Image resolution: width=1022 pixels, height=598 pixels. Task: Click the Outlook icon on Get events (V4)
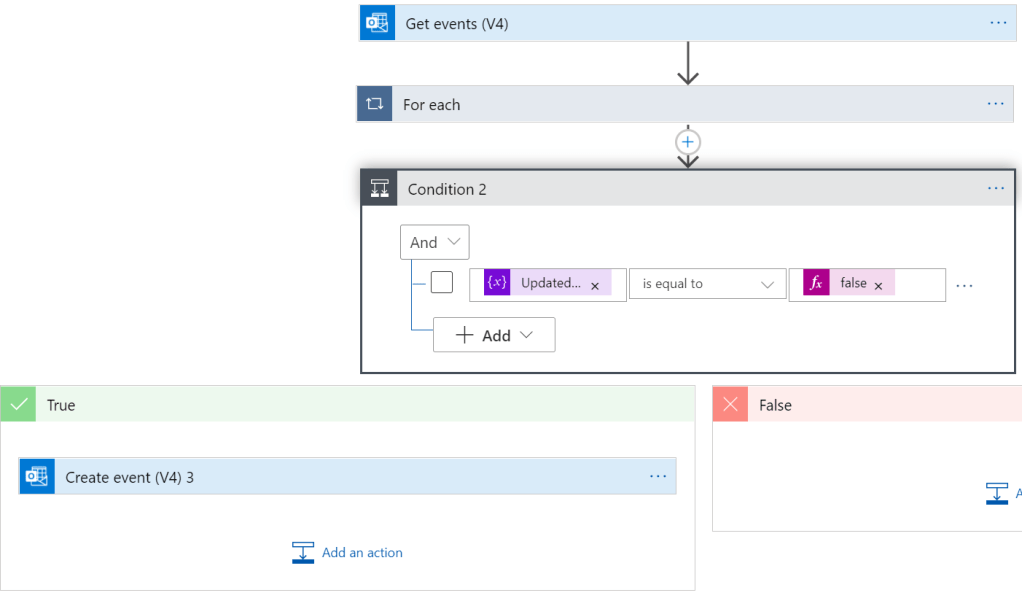click(x=377, y=24)
